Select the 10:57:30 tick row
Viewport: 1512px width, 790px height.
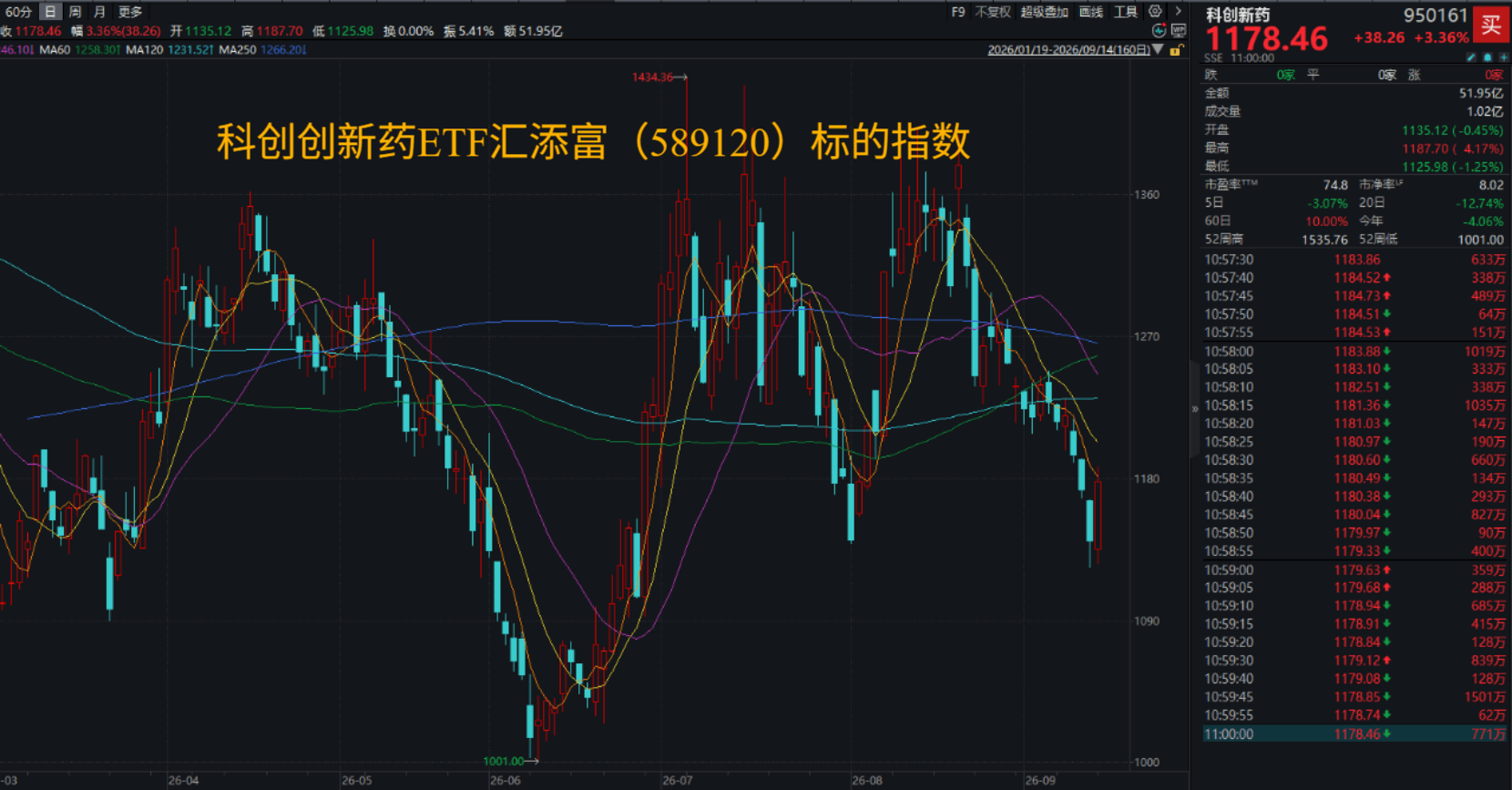(x=1354, y=260)
